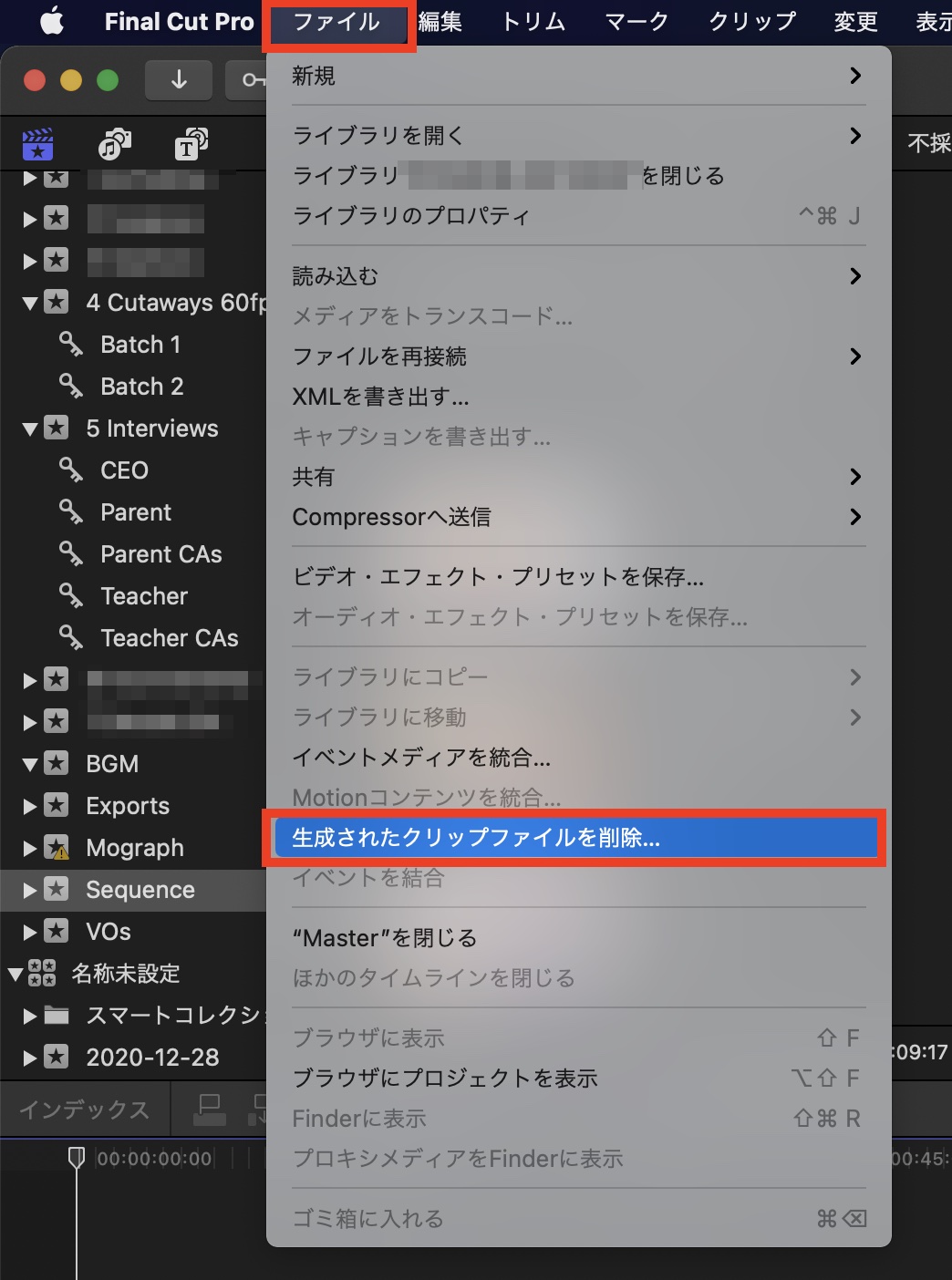Show the Photos and Audio sidebar
Image resolution: width=952 pixels, height=1280 pixels.
(114, 144)
